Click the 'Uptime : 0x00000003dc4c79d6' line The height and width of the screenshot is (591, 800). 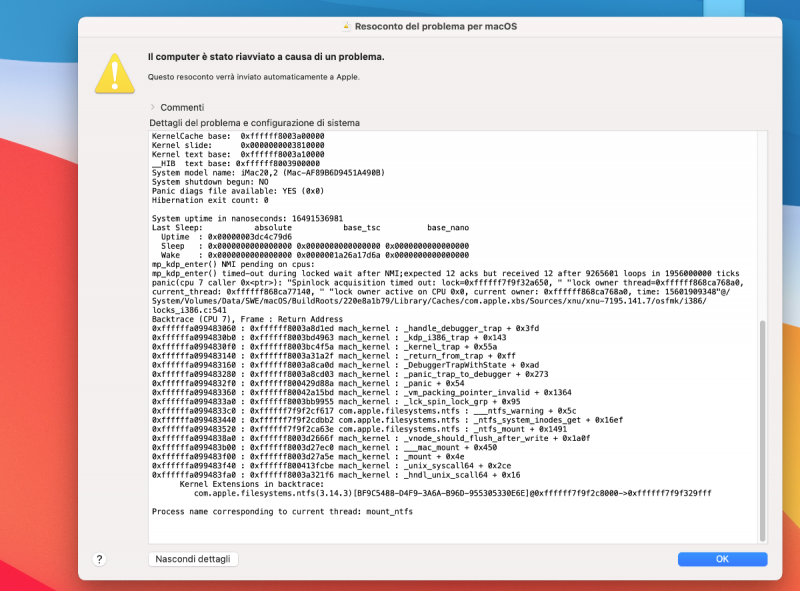click(x=227, y=237)
